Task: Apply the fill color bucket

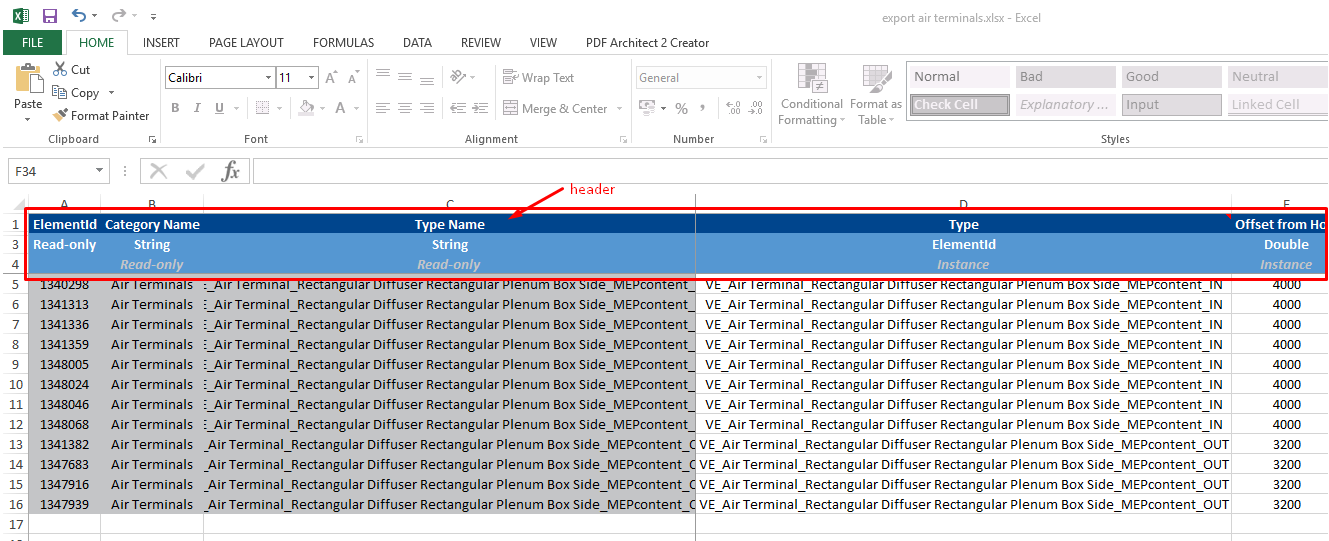Action: click(307, 108)
